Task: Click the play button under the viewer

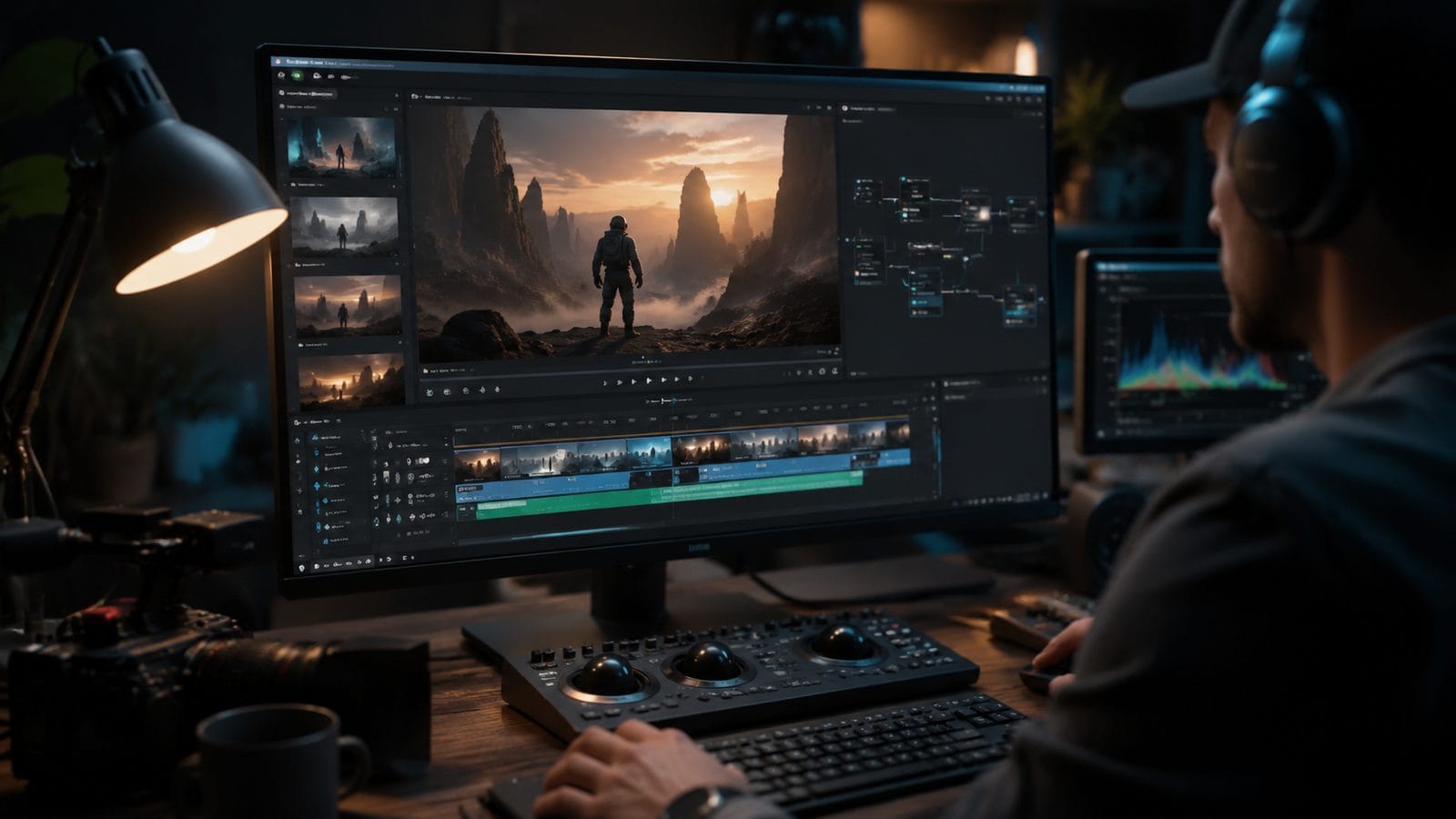Action: pyautogui.click(x=649, y=380)
